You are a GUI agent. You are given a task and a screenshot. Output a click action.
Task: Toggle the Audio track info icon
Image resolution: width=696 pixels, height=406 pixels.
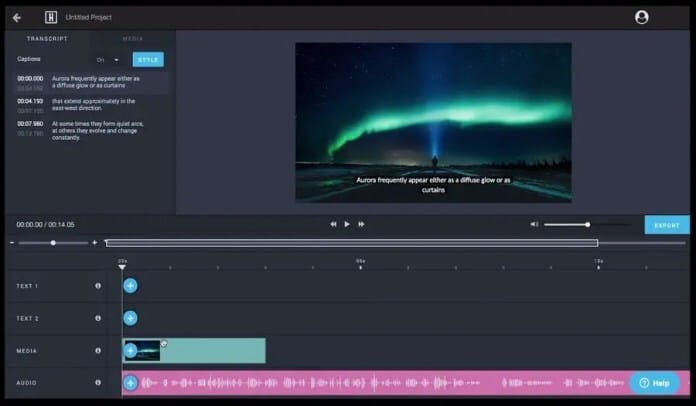tap(98, 382)
